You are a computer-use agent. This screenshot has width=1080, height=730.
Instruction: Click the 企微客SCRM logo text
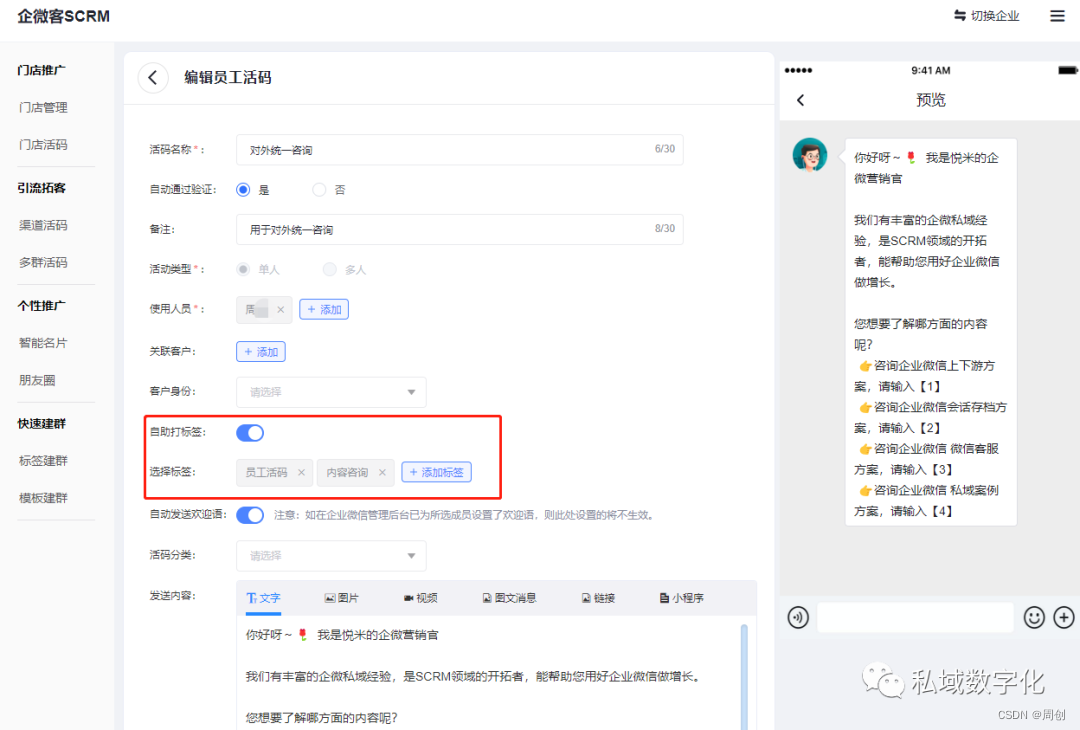pos(63,16)
